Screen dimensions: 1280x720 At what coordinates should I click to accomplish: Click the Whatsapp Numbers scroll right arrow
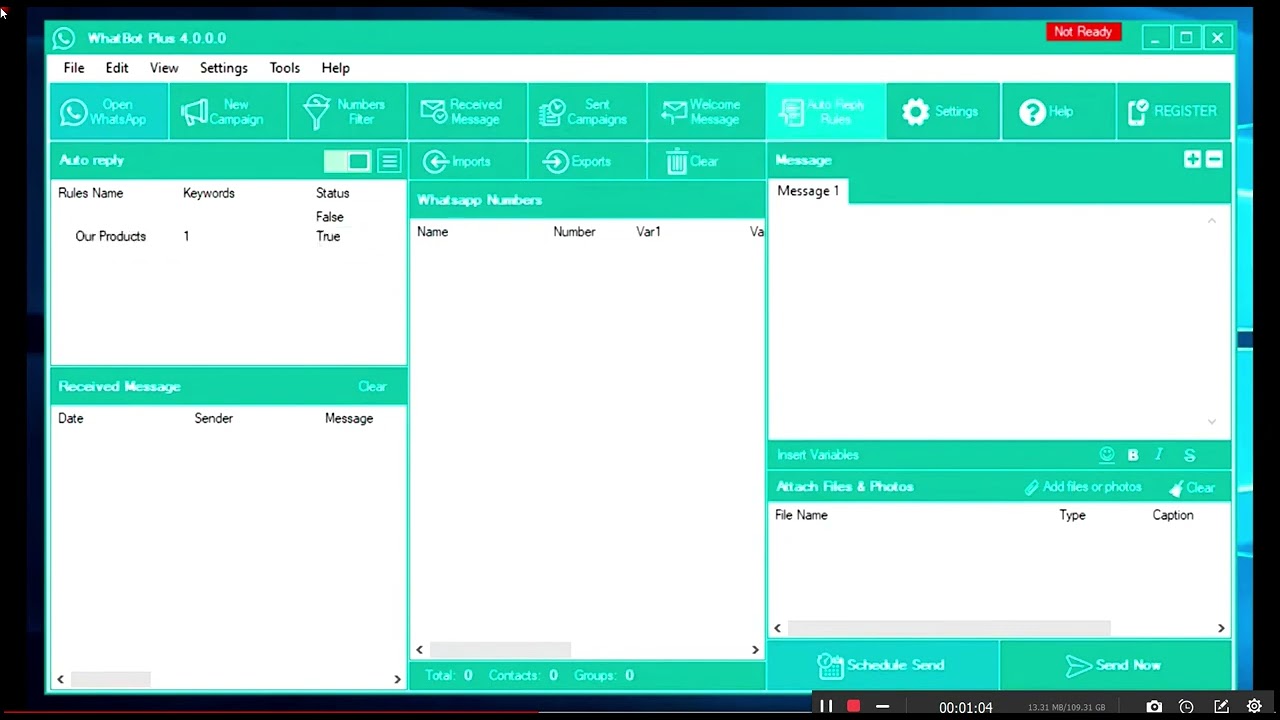click(755, 650)
